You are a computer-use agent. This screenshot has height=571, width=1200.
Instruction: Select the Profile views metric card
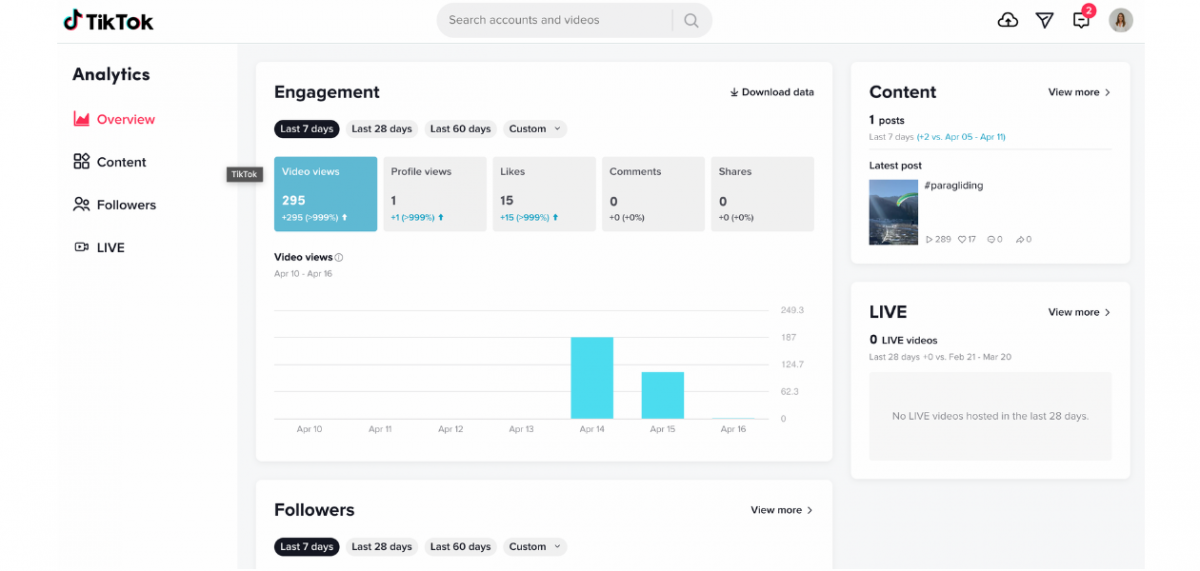point(435,194)
